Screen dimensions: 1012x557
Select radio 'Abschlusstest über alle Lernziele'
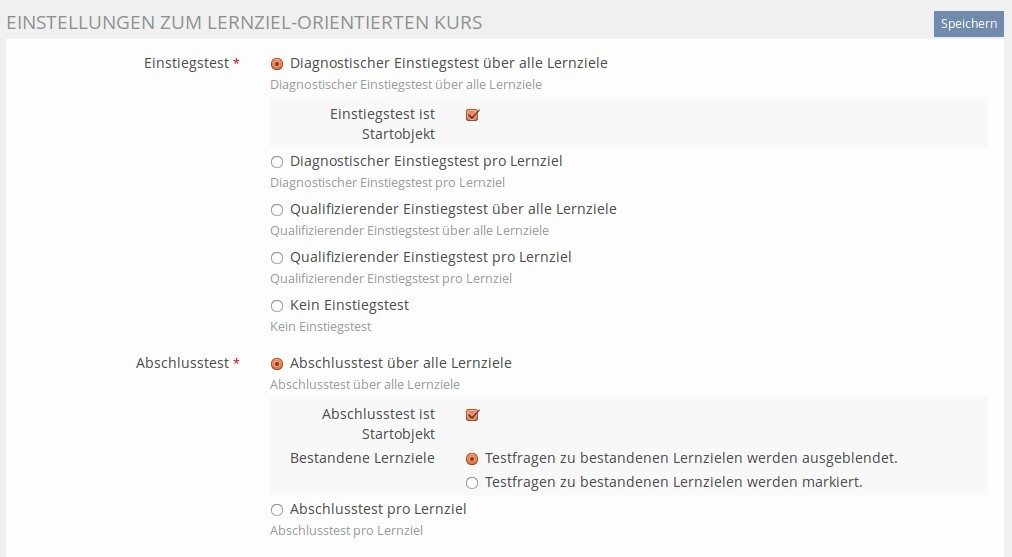(277, 364)
